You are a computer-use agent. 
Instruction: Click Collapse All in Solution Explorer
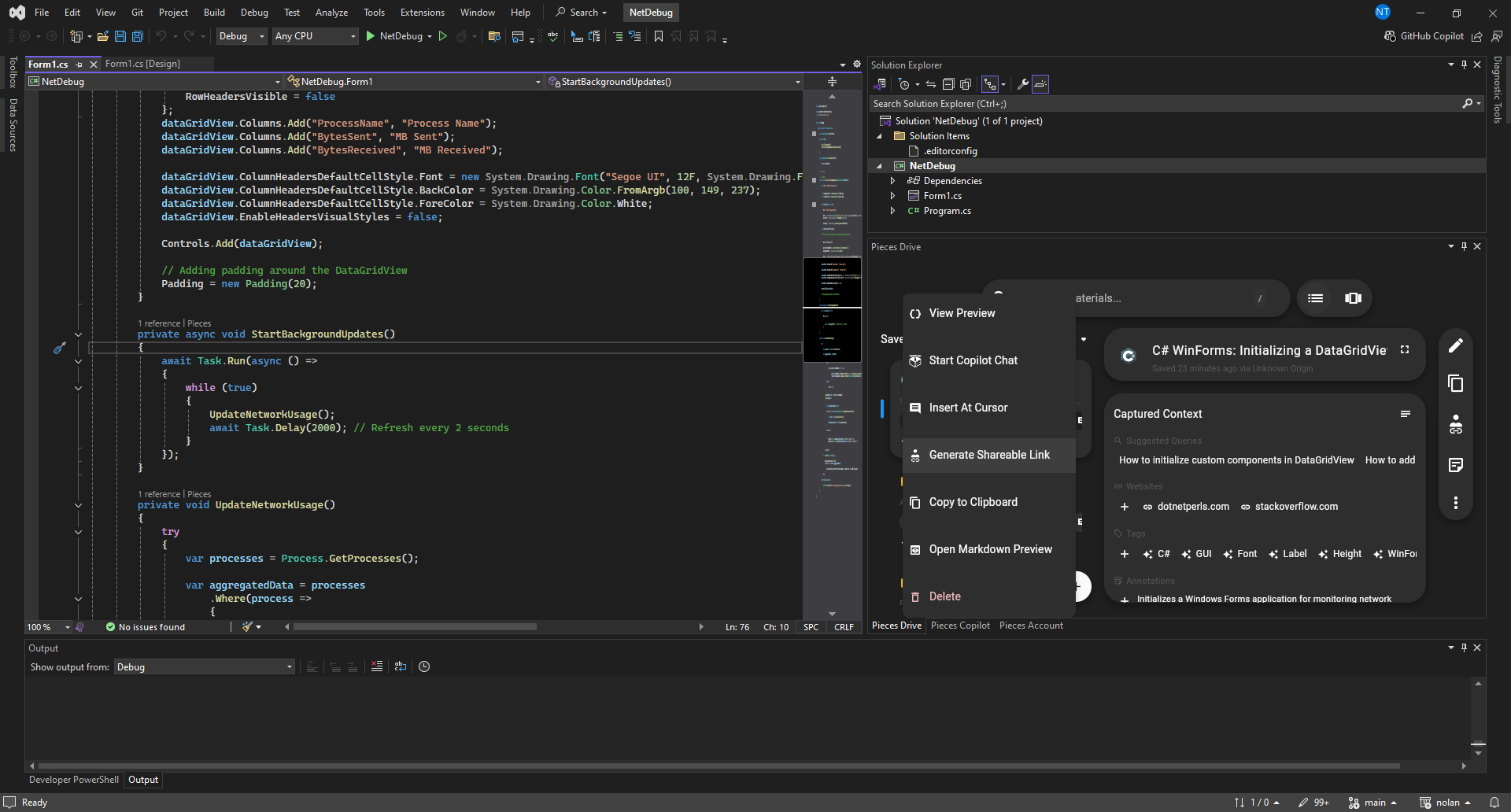tap(948, 84)
